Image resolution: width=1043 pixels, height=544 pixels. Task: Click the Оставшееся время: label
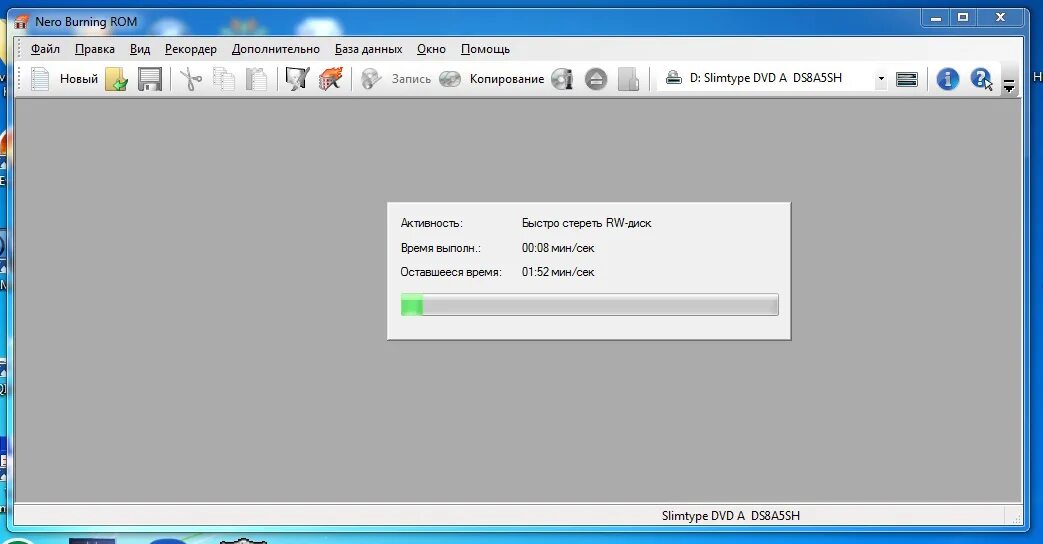coord(450,272)
